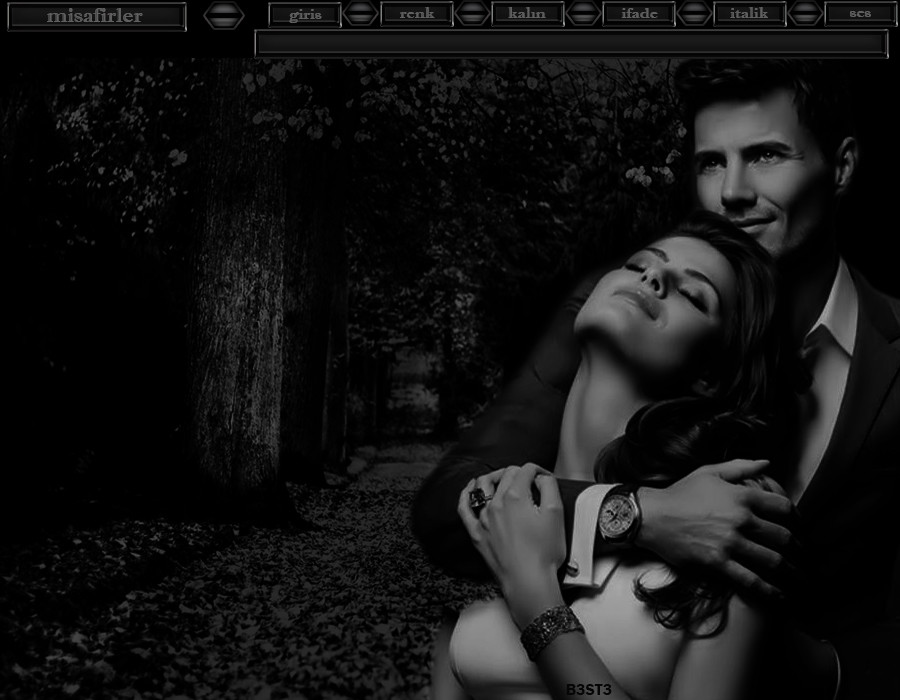Screen dimensions: 900x700
Task: Click the woman's bracelet in the image
Action: click(x=551, y=629)
